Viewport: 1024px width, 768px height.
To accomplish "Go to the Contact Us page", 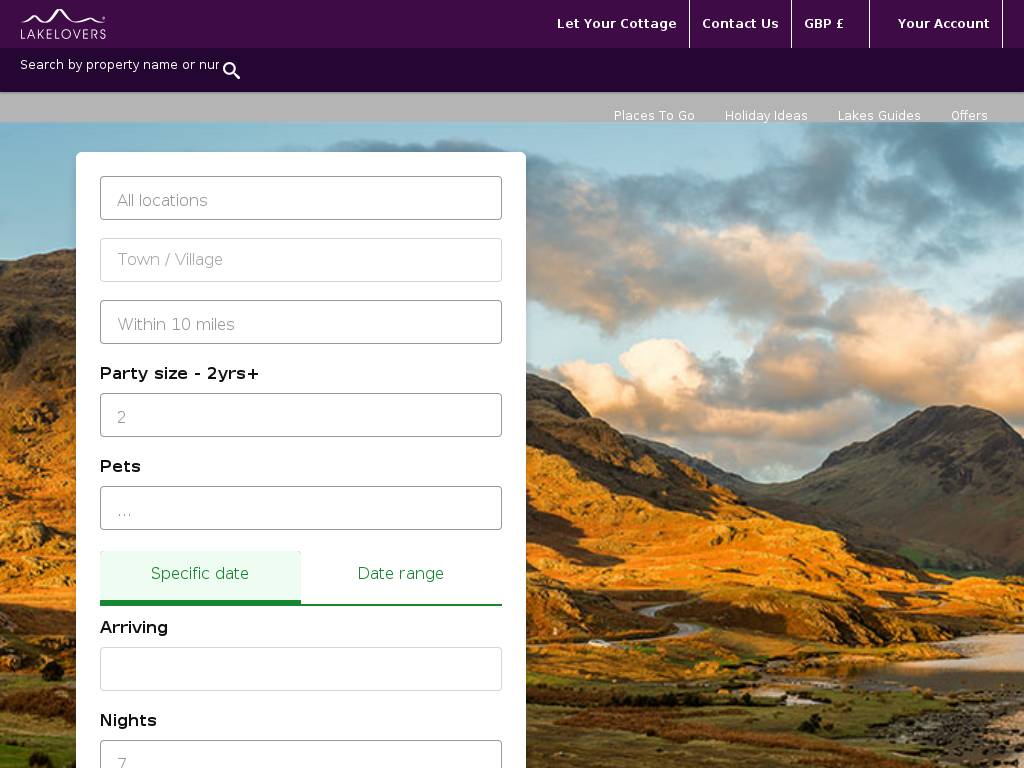I will (740, 24).
